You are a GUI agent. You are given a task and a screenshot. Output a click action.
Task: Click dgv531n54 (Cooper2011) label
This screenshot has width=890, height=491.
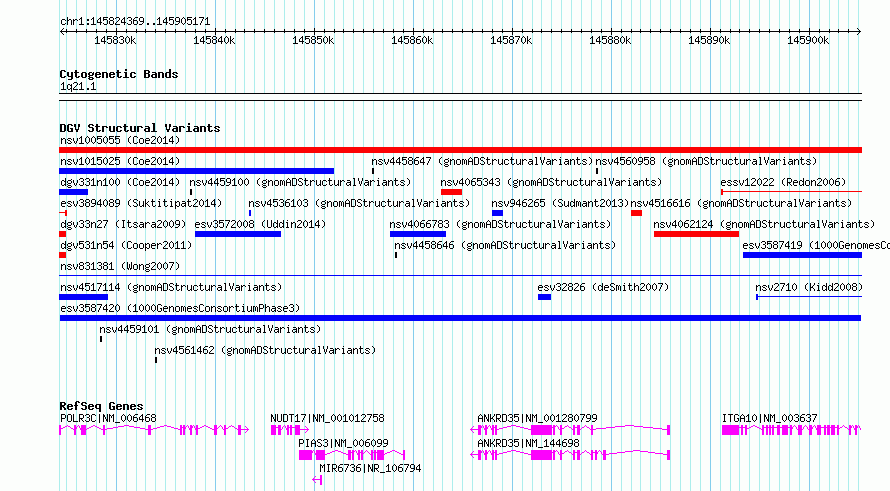click(126, 245)
